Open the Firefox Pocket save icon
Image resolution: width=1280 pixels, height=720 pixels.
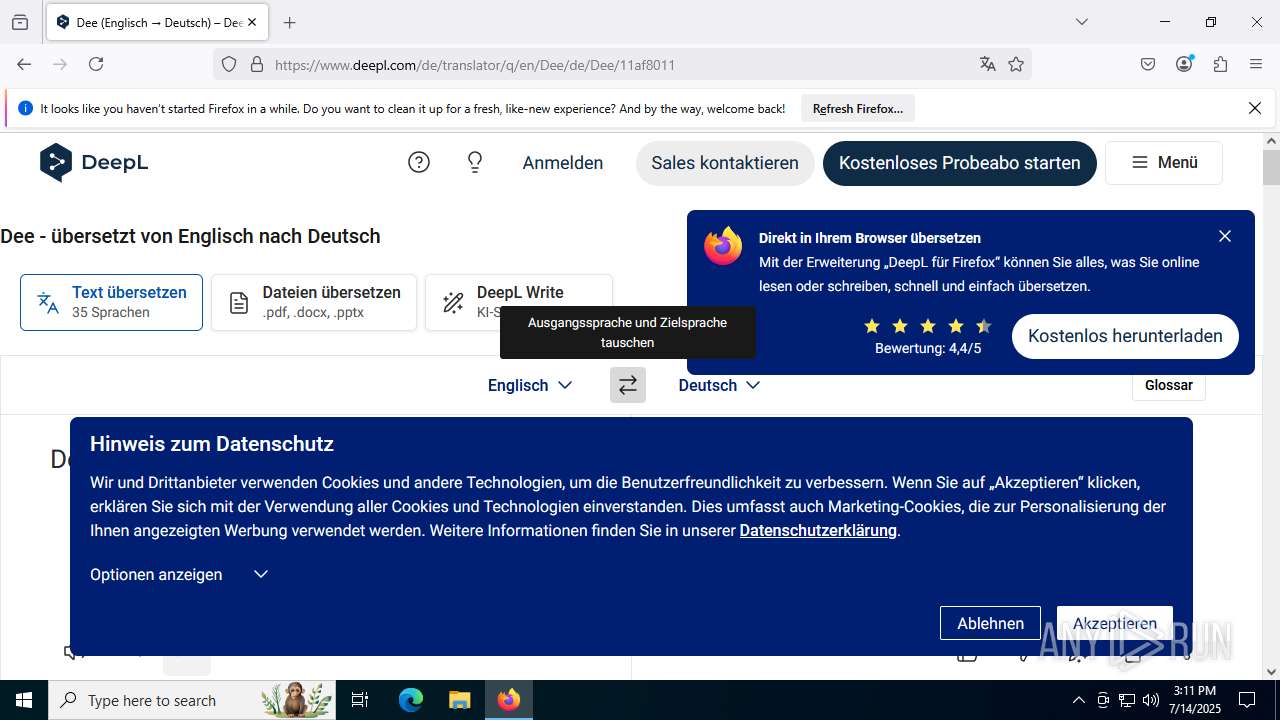tap(1148, 64)
